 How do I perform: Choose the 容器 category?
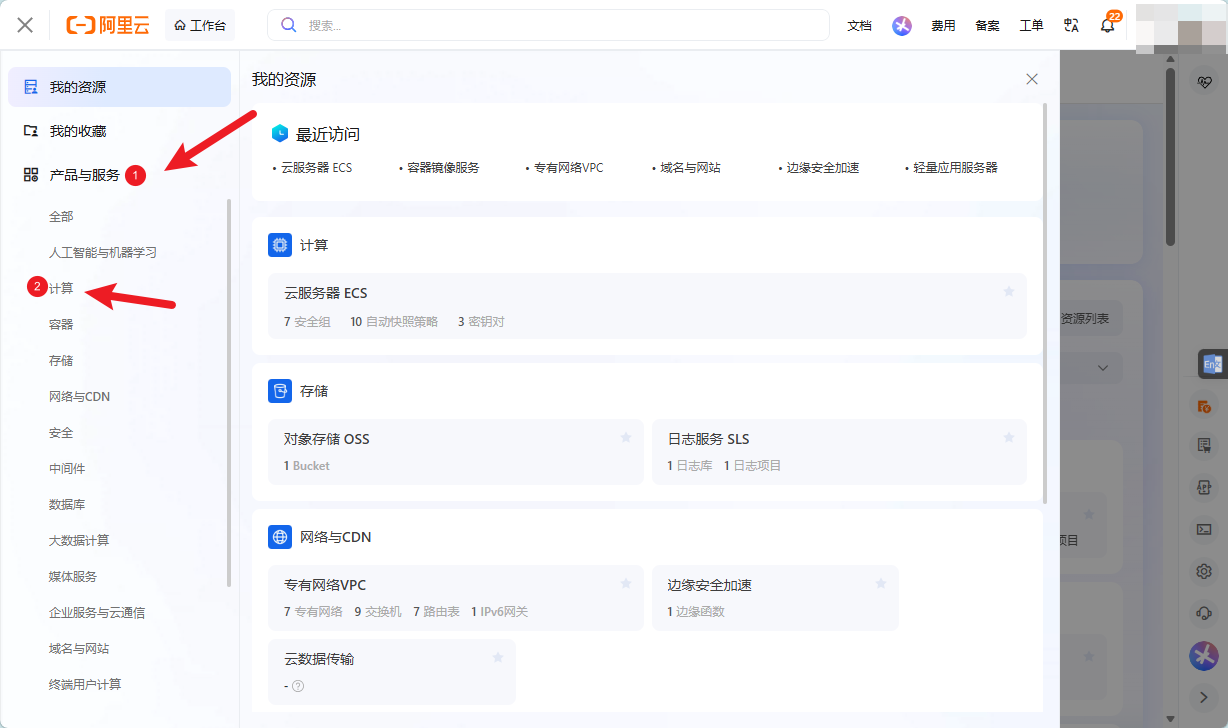61,324
